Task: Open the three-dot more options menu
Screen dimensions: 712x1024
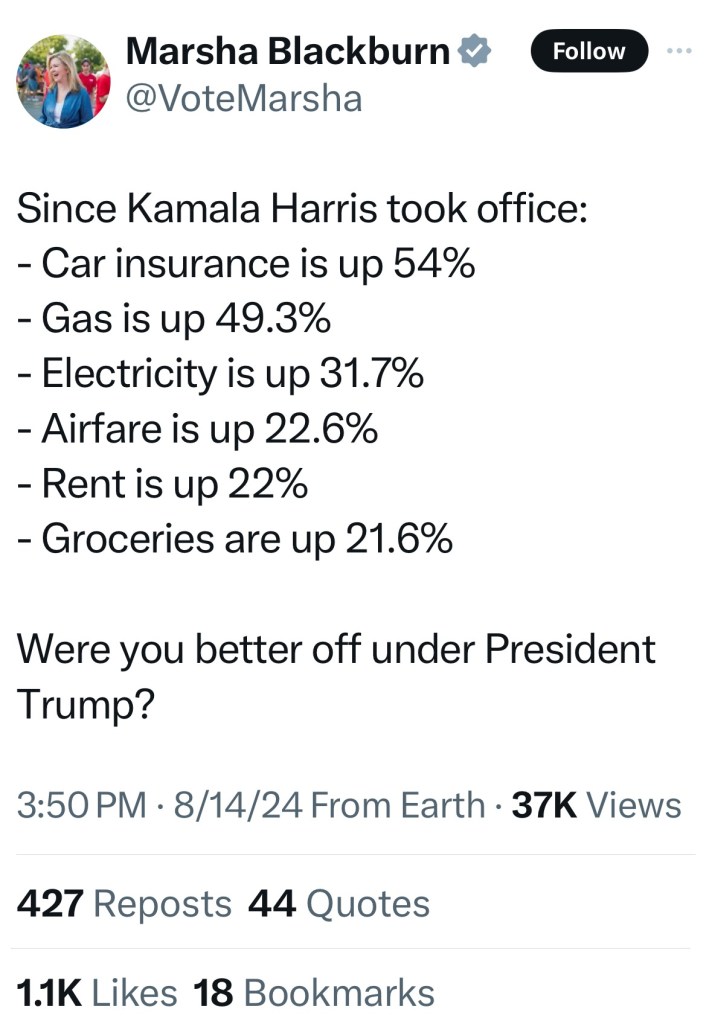Action: coord(680,50)
